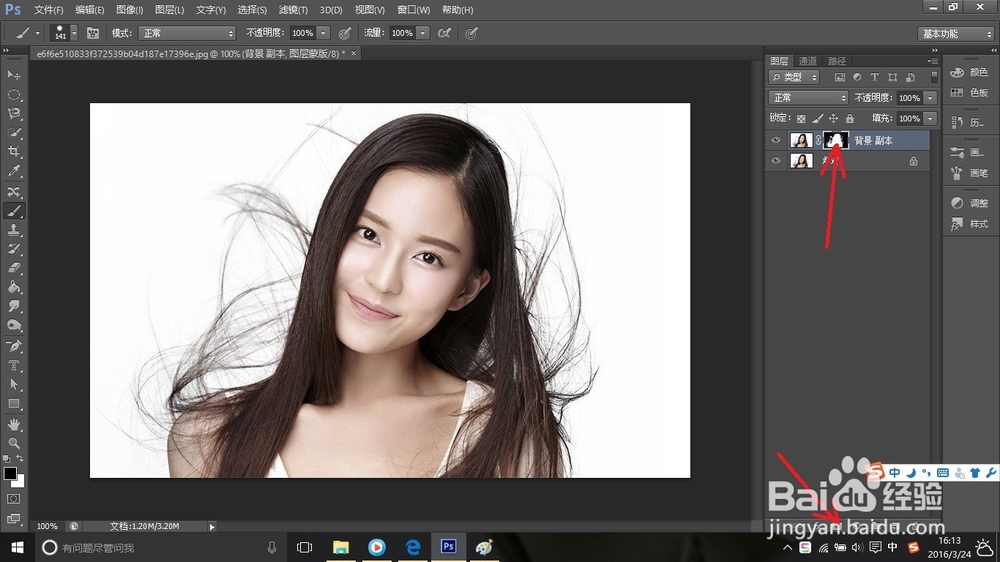
Task: Toggle smart object layer filter
Action: tap(910, 77)
